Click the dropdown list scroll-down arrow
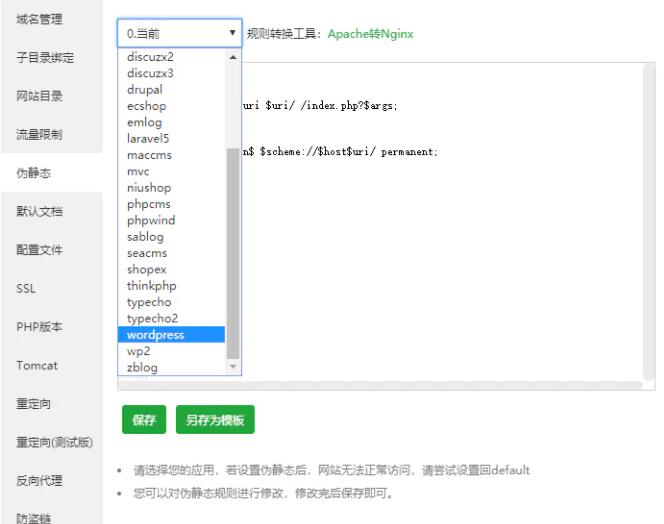The width and height of the screenshot is (664, 524). [x=234, y=367]
